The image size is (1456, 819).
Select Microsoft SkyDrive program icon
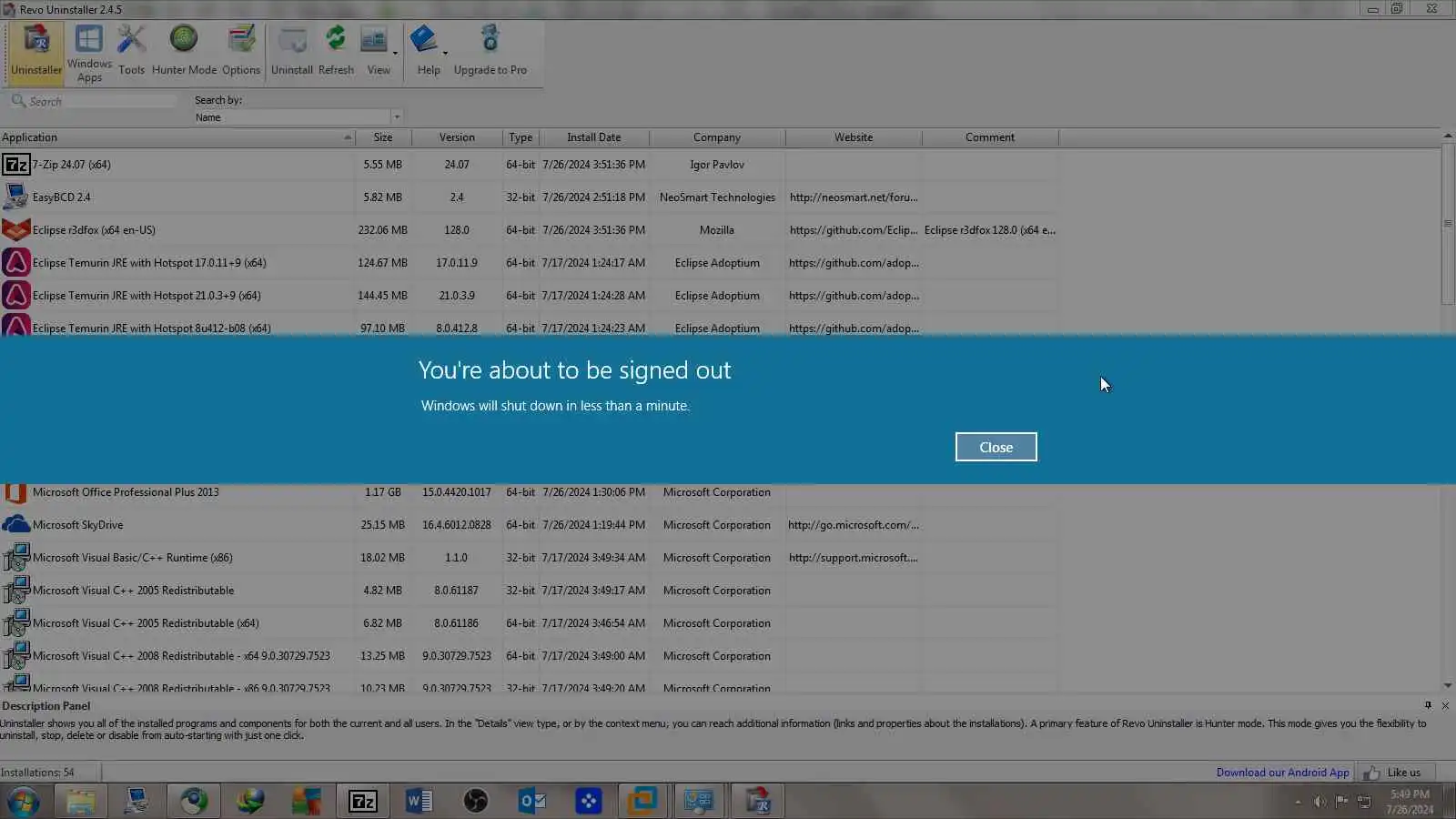pyautogui.click(x=15, y=525)
